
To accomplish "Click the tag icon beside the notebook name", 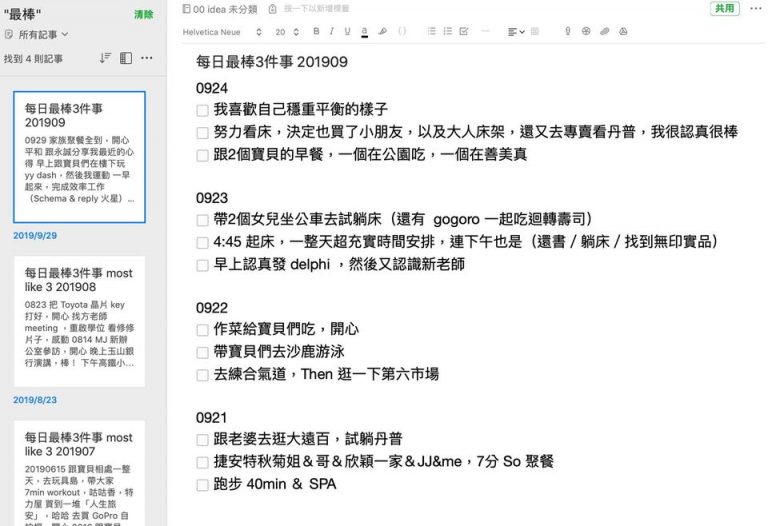I will pos(273,9).
